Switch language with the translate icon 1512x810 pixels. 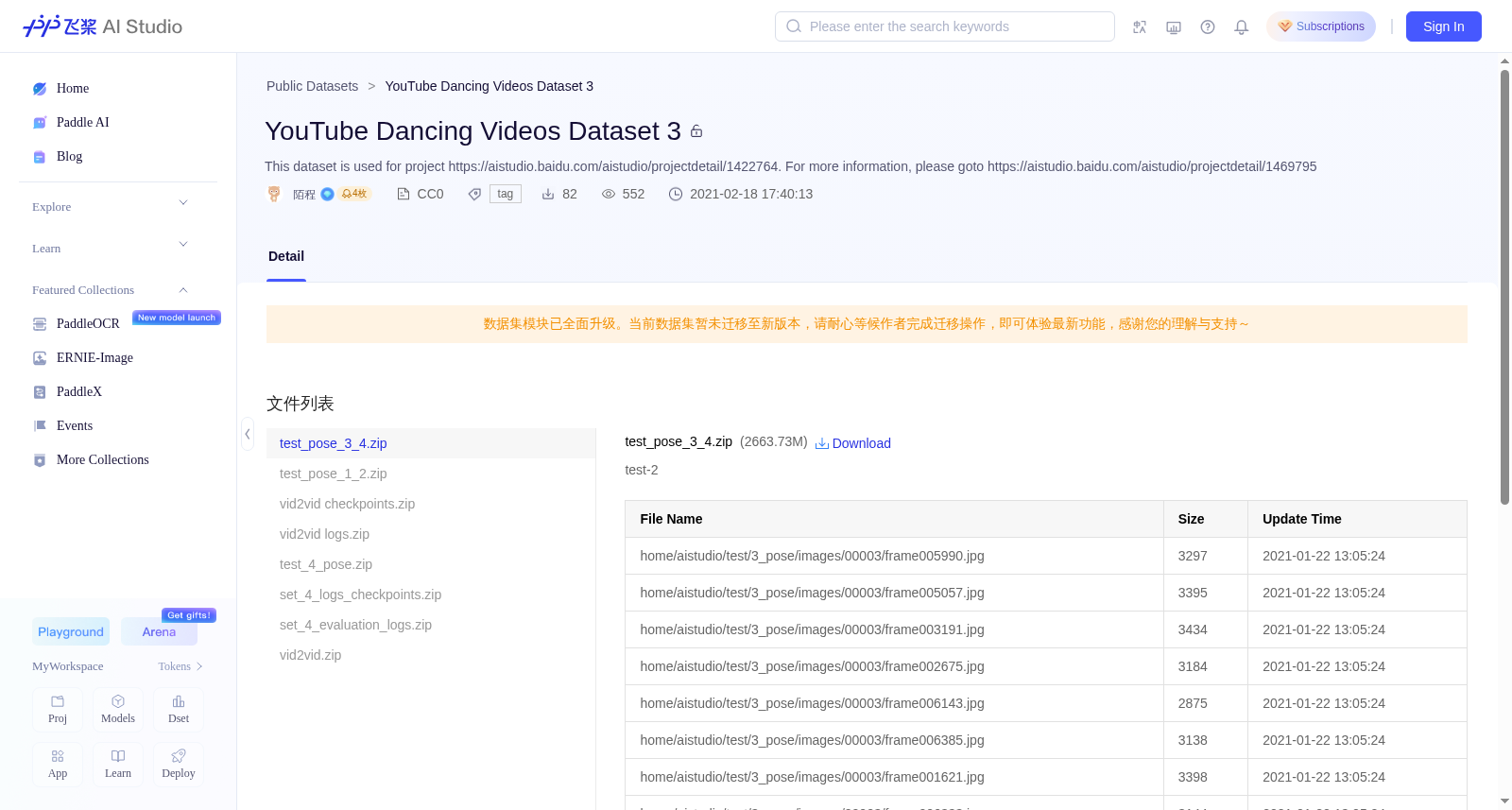point(1140,27)
